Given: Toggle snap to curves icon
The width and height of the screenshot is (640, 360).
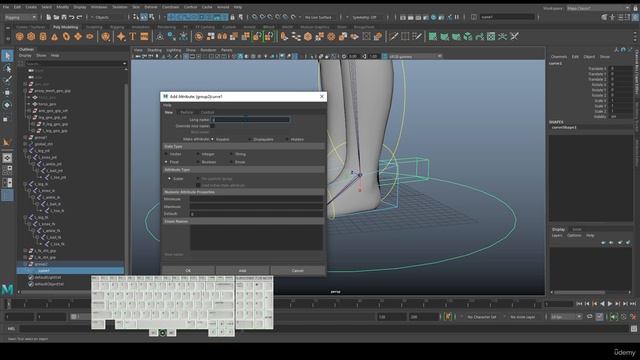Looking at the screenshot, I should [x=262, y=17].
